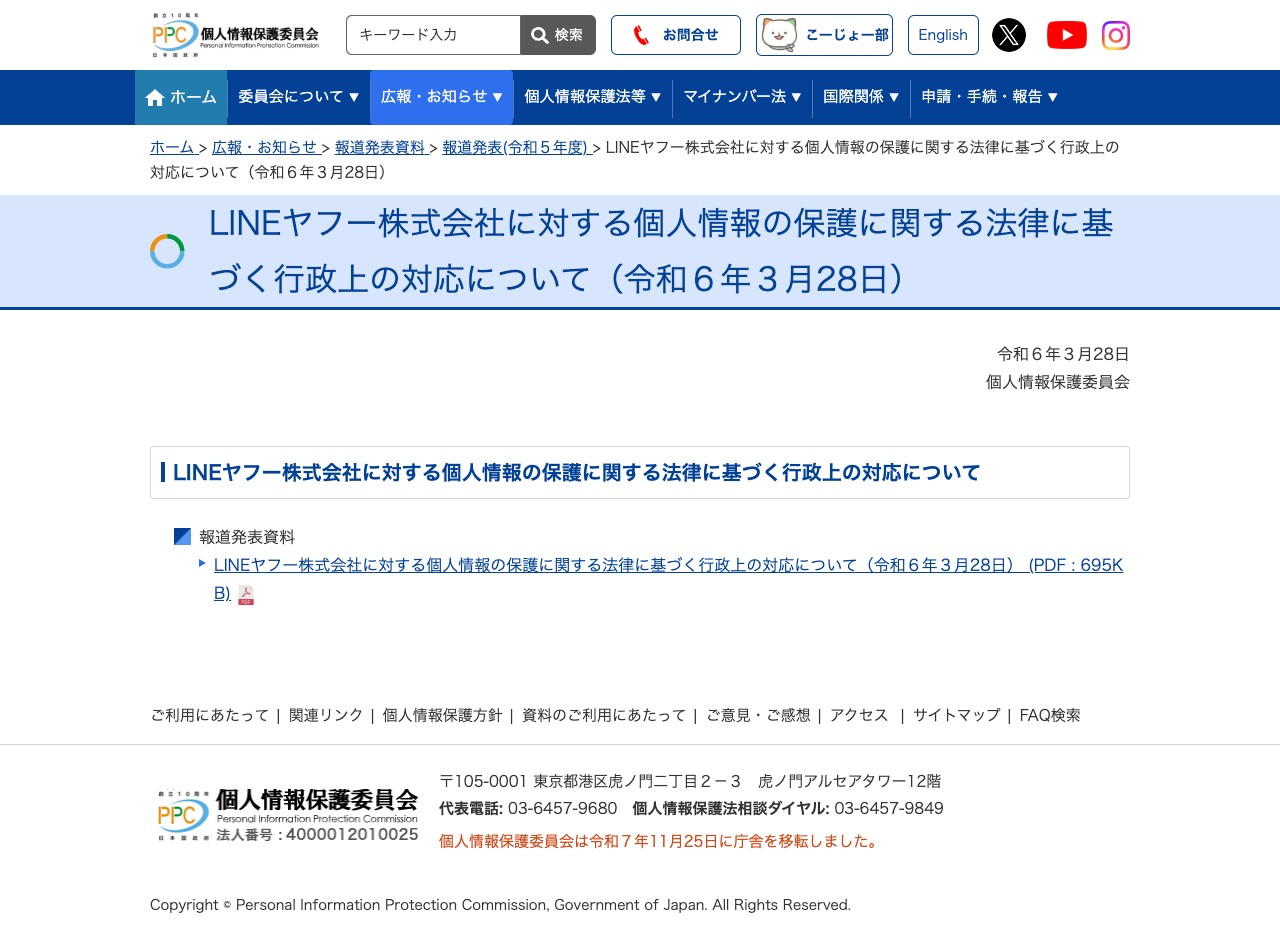Expand the 国際関係 menu
Image resolution: width=1280 pixels, height=948 pixels.
click(861, 97)
